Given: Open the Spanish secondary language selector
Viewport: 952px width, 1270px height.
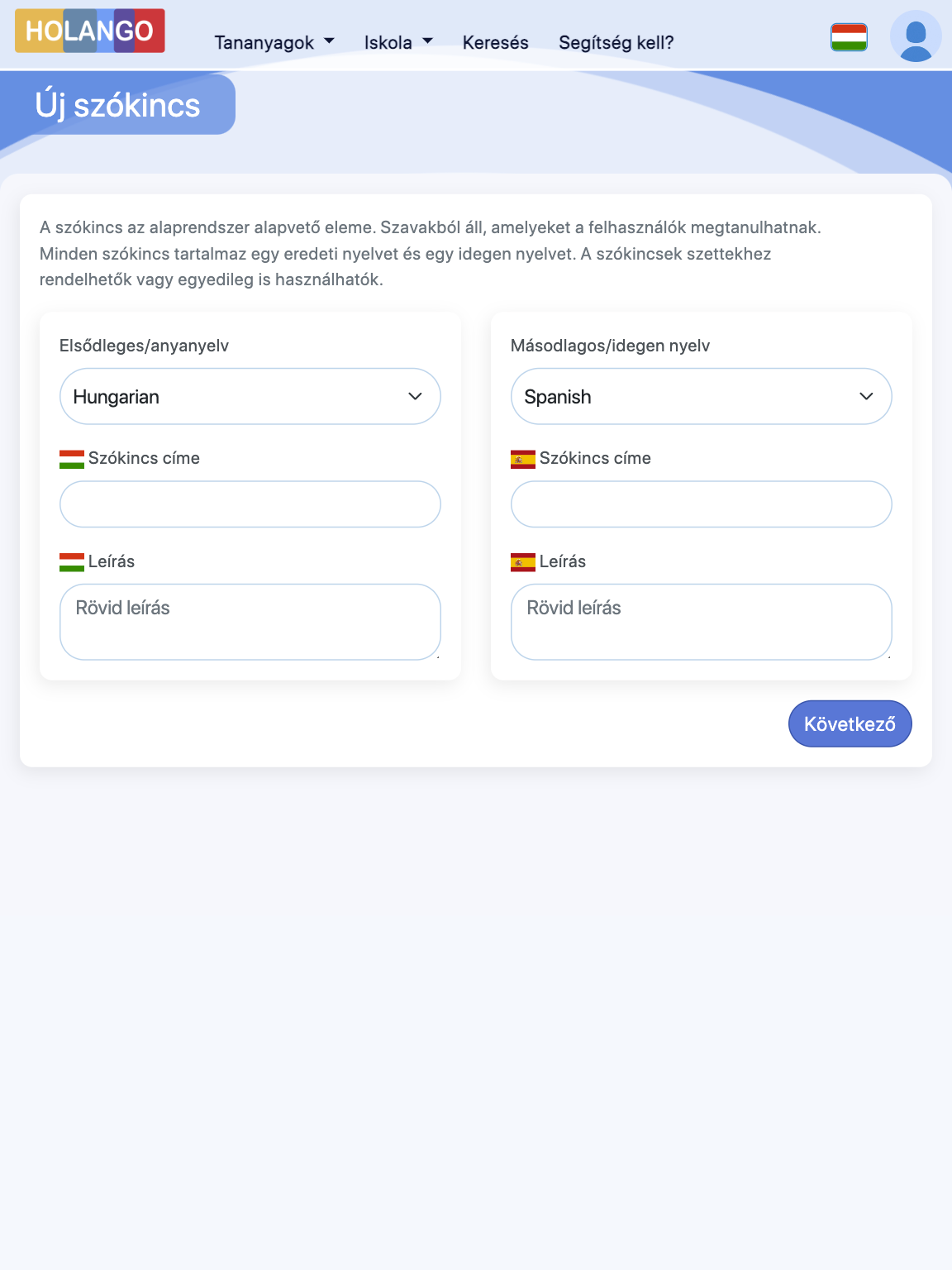Looking at the screenshot, I should [x=701, y=397].
